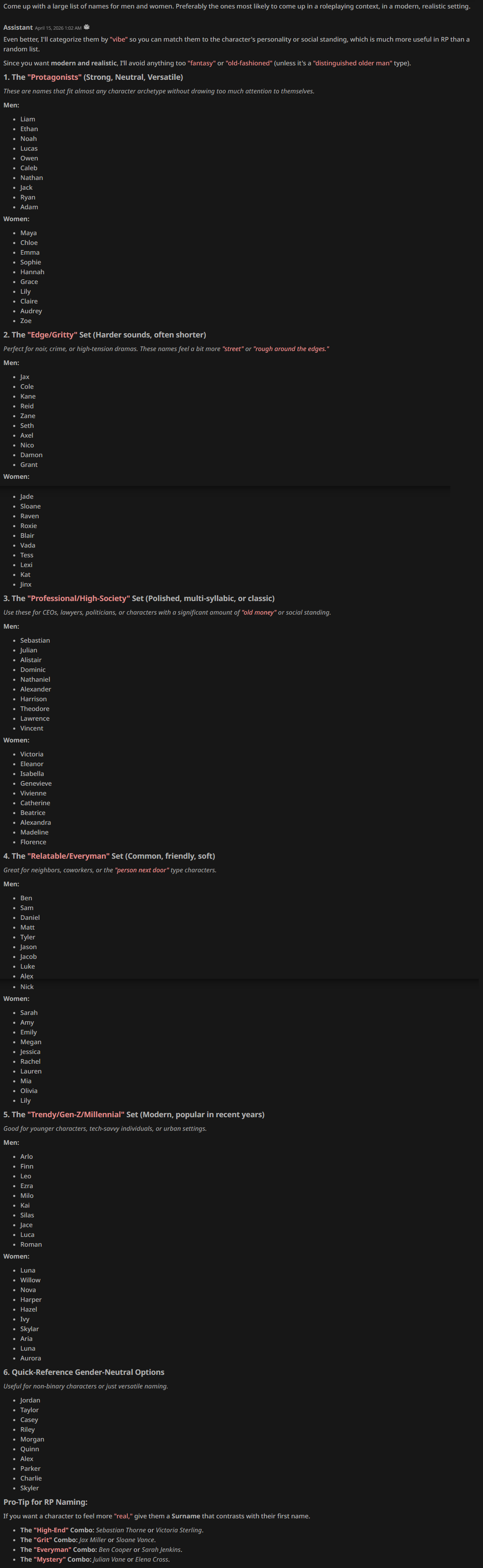The image size is (483, 1568).
Task: Click the name 'Caleb'
Action: click(x=28, y=168)
